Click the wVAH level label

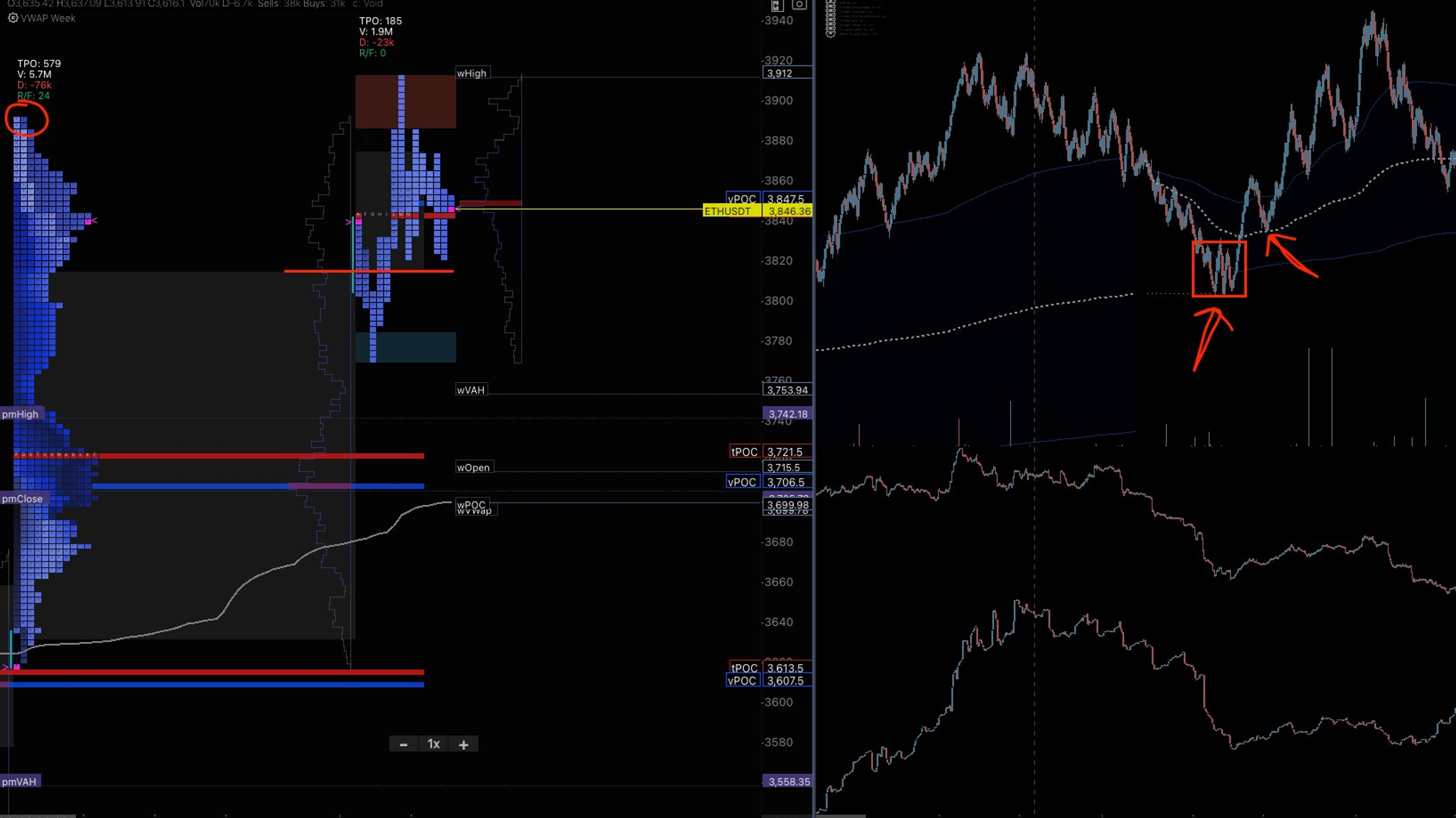pyautogui.click(x=471, y=390)
